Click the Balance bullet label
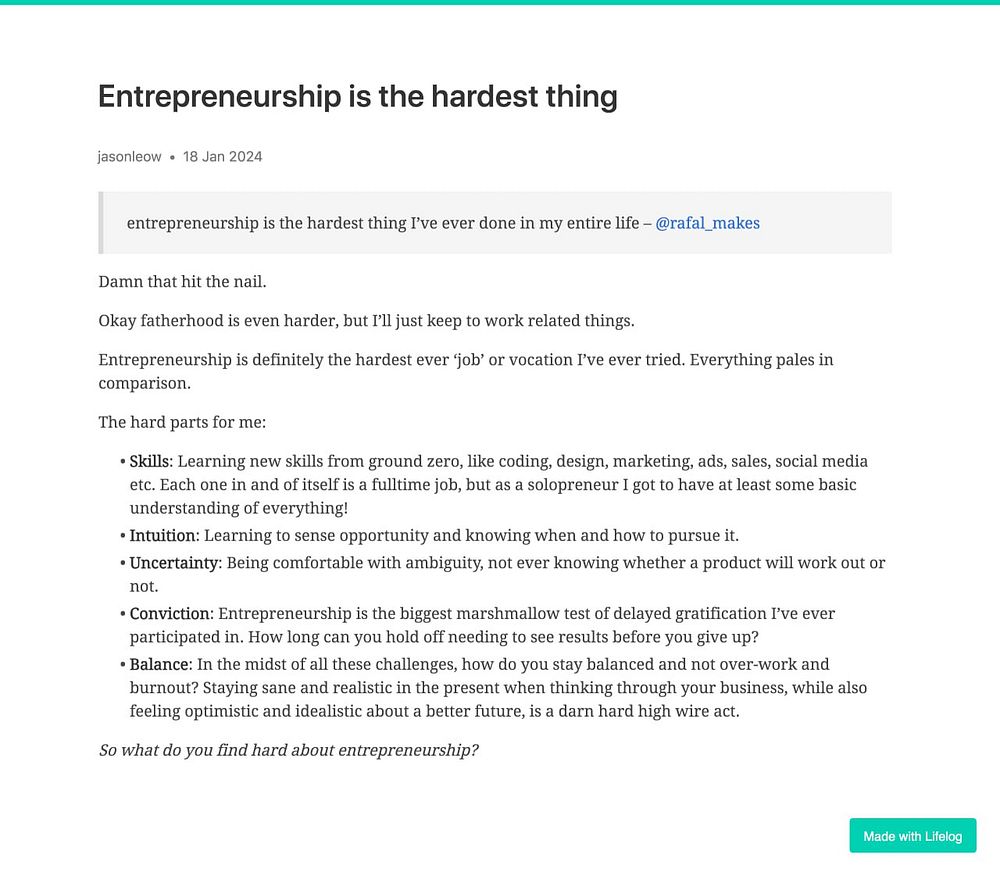 (159, 664)
